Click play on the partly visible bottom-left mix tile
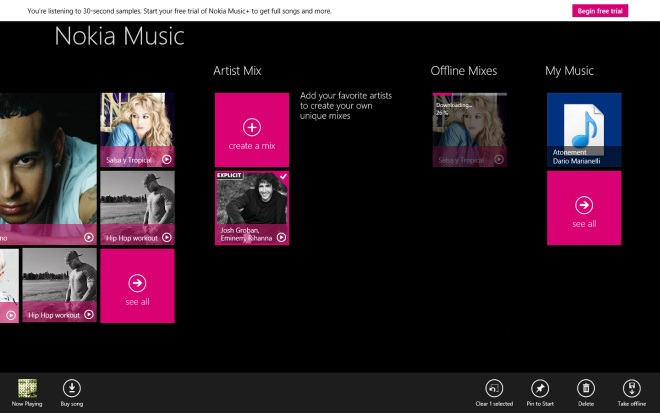The width and height of the screenshot is (660, 413). click(11, 315)
